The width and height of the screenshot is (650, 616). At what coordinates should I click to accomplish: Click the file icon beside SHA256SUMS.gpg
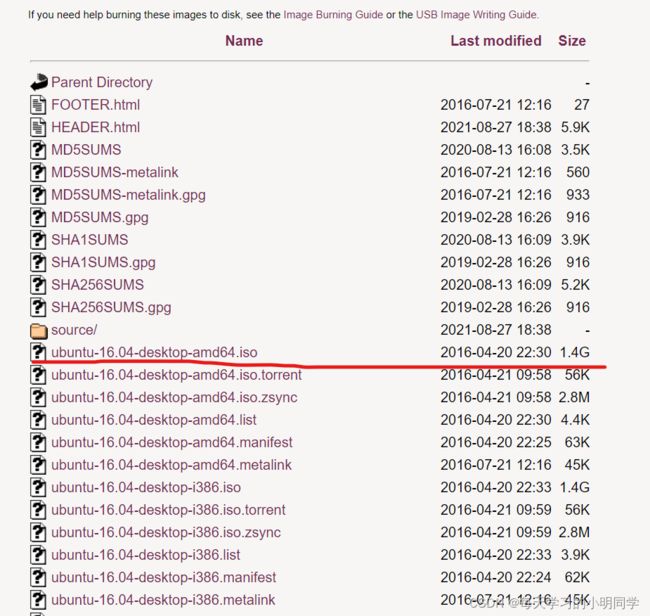(x=38, y=307)
